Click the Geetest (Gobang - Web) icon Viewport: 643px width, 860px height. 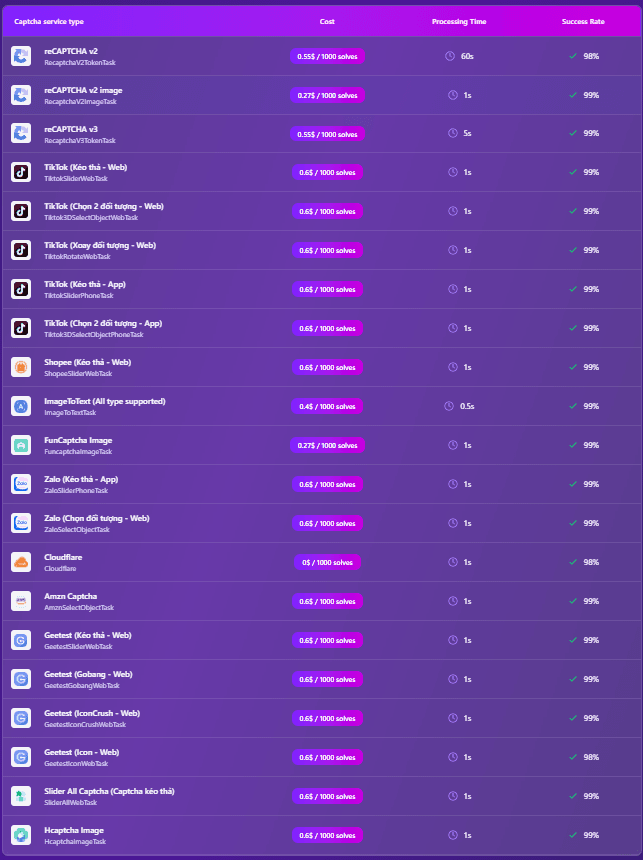pos(21,679)
